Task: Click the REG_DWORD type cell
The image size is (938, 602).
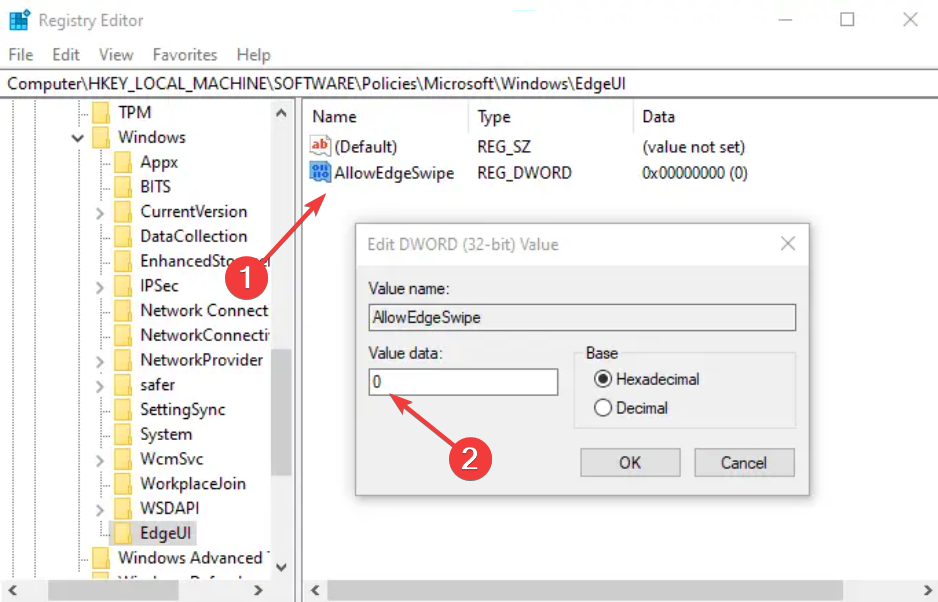Action: (x=525, y=173)
